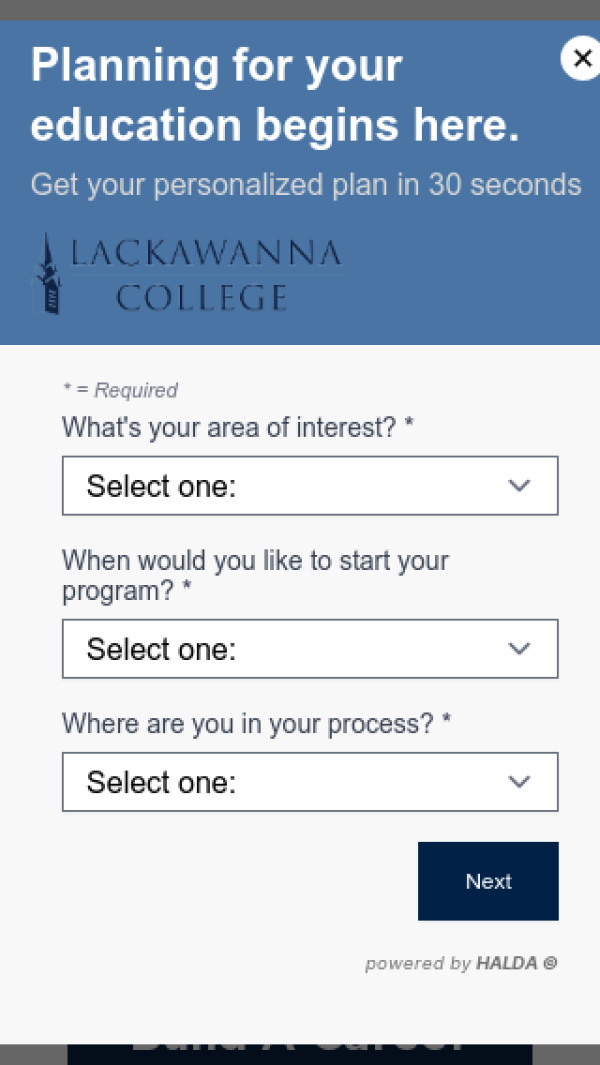Viewport: 600px width, 1065px height.
Task: Click the "When would you like to start" label
Action: tap(255, 575)
